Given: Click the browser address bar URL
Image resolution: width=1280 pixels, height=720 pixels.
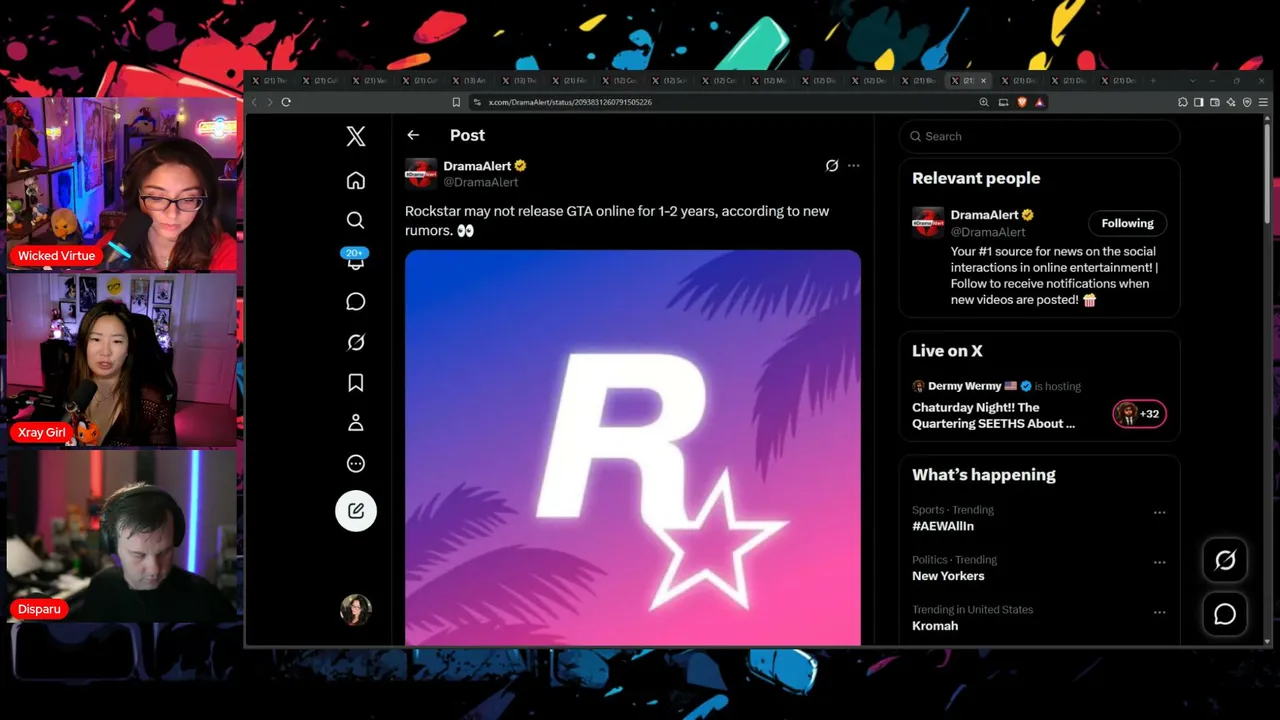Looking at the screenshot, I should 570,102.
